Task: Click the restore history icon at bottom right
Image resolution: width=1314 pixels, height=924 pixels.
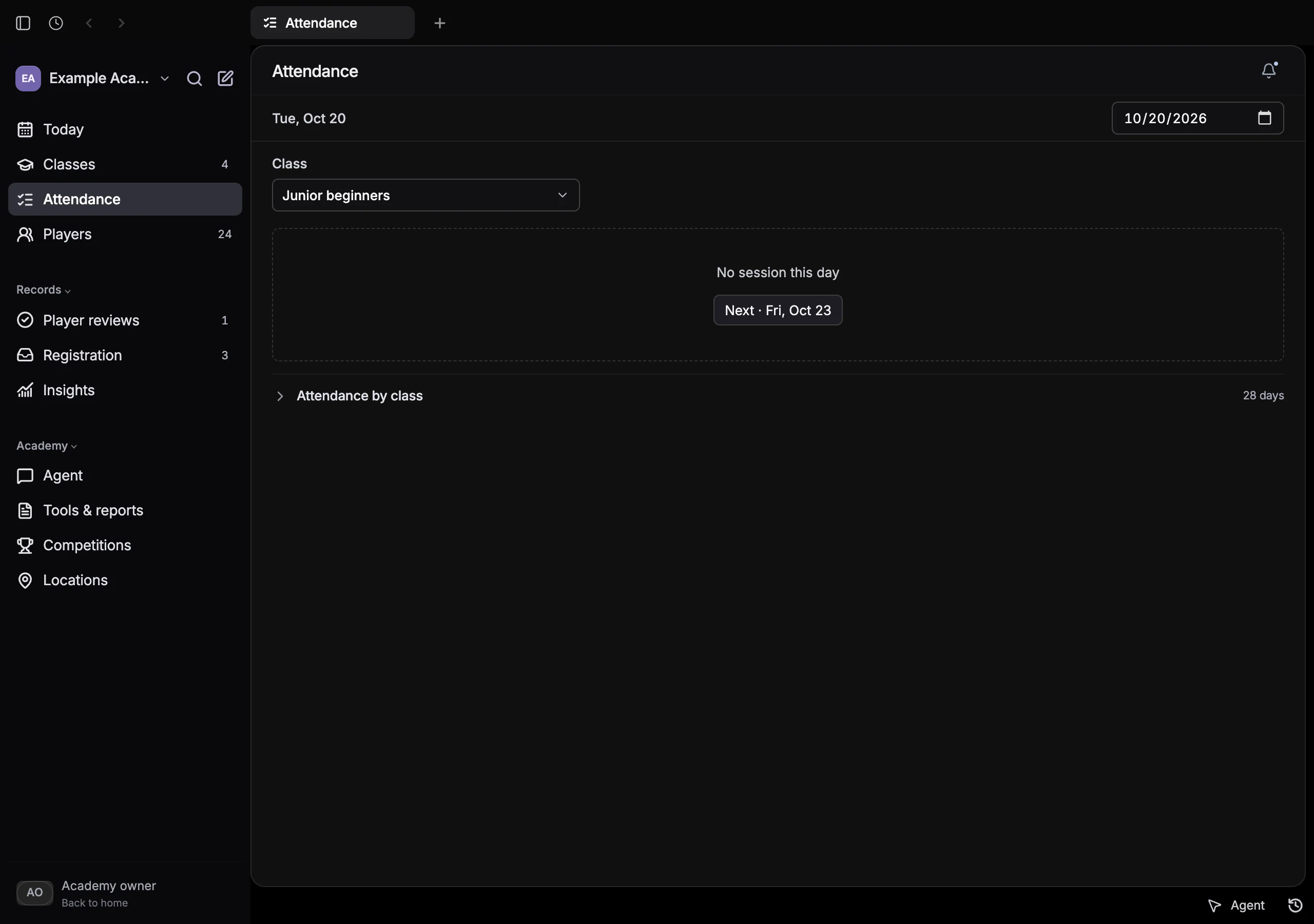Action: point(1295,905)
